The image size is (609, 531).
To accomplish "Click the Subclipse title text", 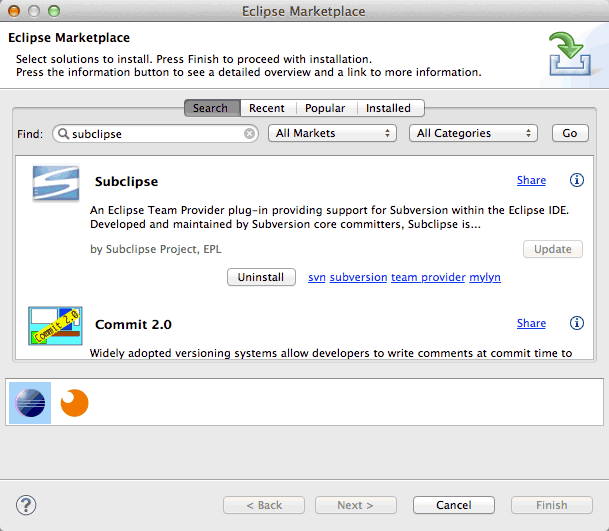I will (x=126, y=181).
